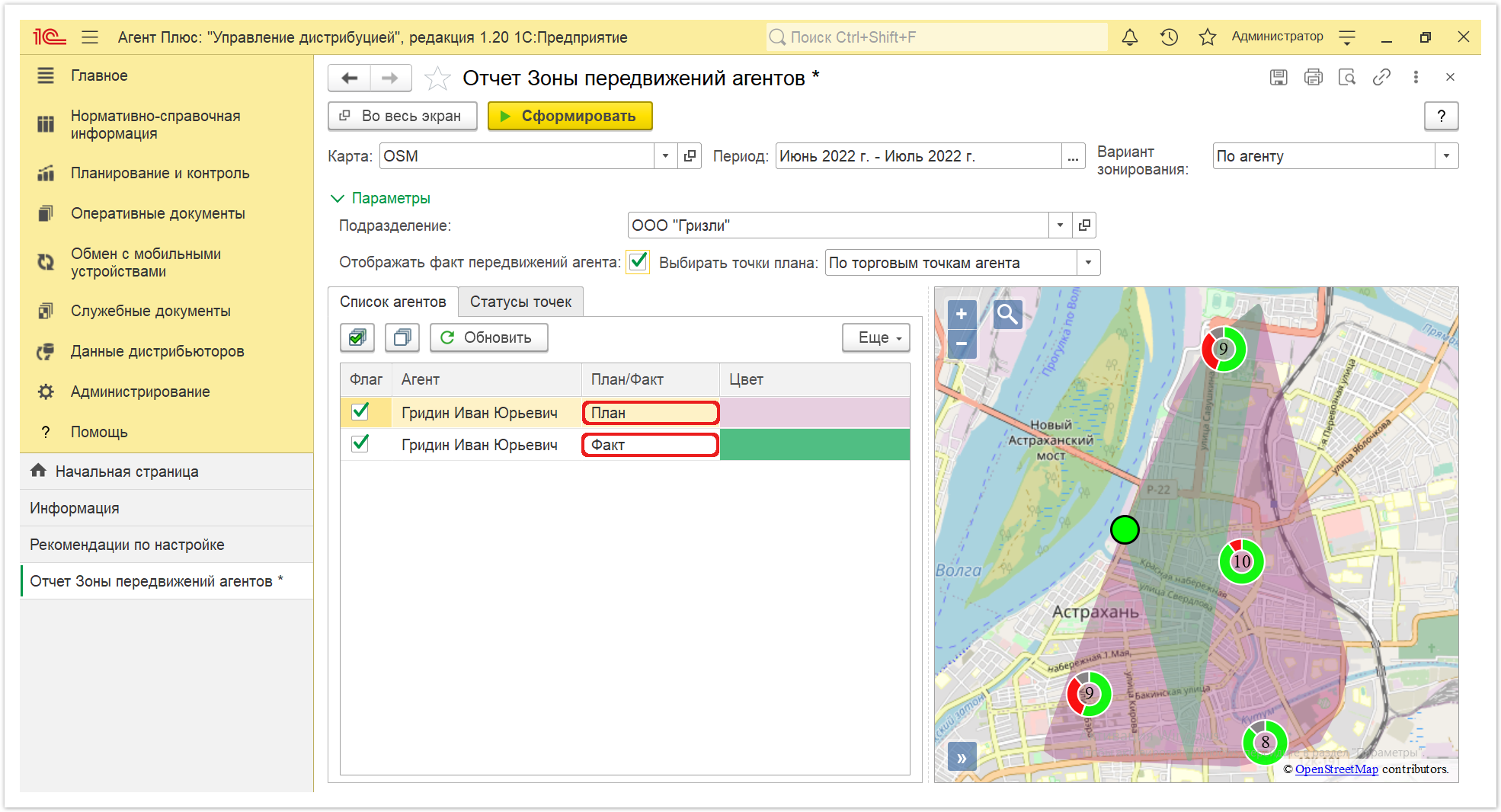Viewport: 1501px width, 812px height.
Task: Open notifications bell icon
Action: click(1130, 37)
